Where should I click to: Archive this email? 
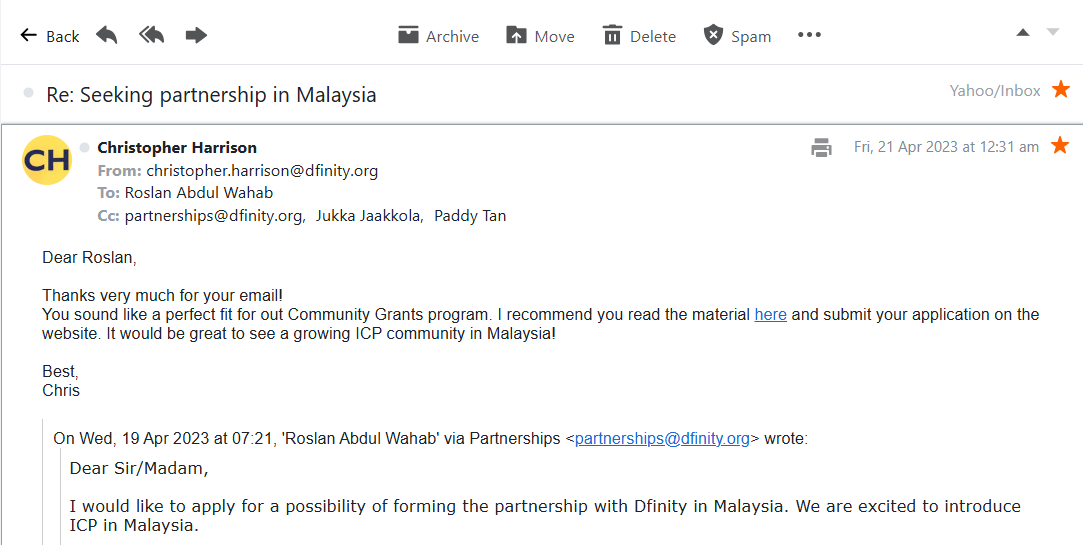click(438, 36)
